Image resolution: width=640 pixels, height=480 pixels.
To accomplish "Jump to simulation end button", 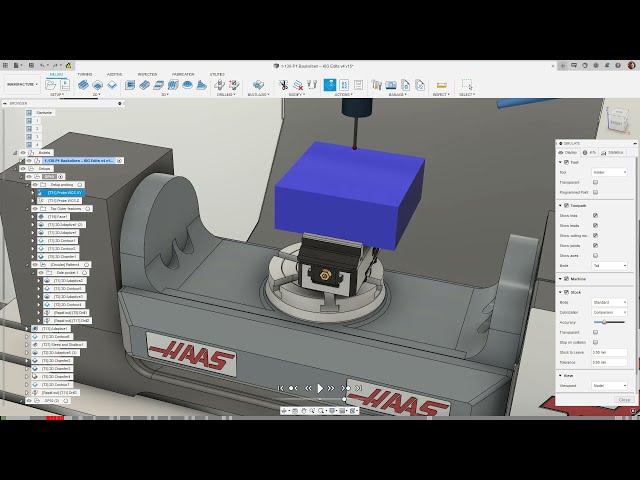I will tap(358, 388).
